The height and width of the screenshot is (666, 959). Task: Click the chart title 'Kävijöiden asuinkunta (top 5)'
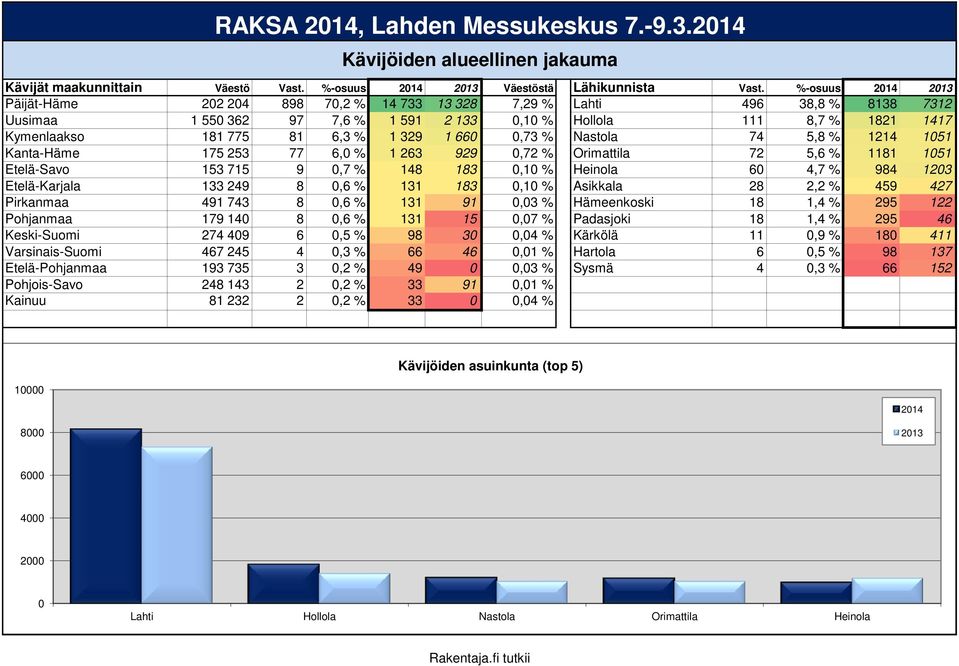[x=491, y=366]
